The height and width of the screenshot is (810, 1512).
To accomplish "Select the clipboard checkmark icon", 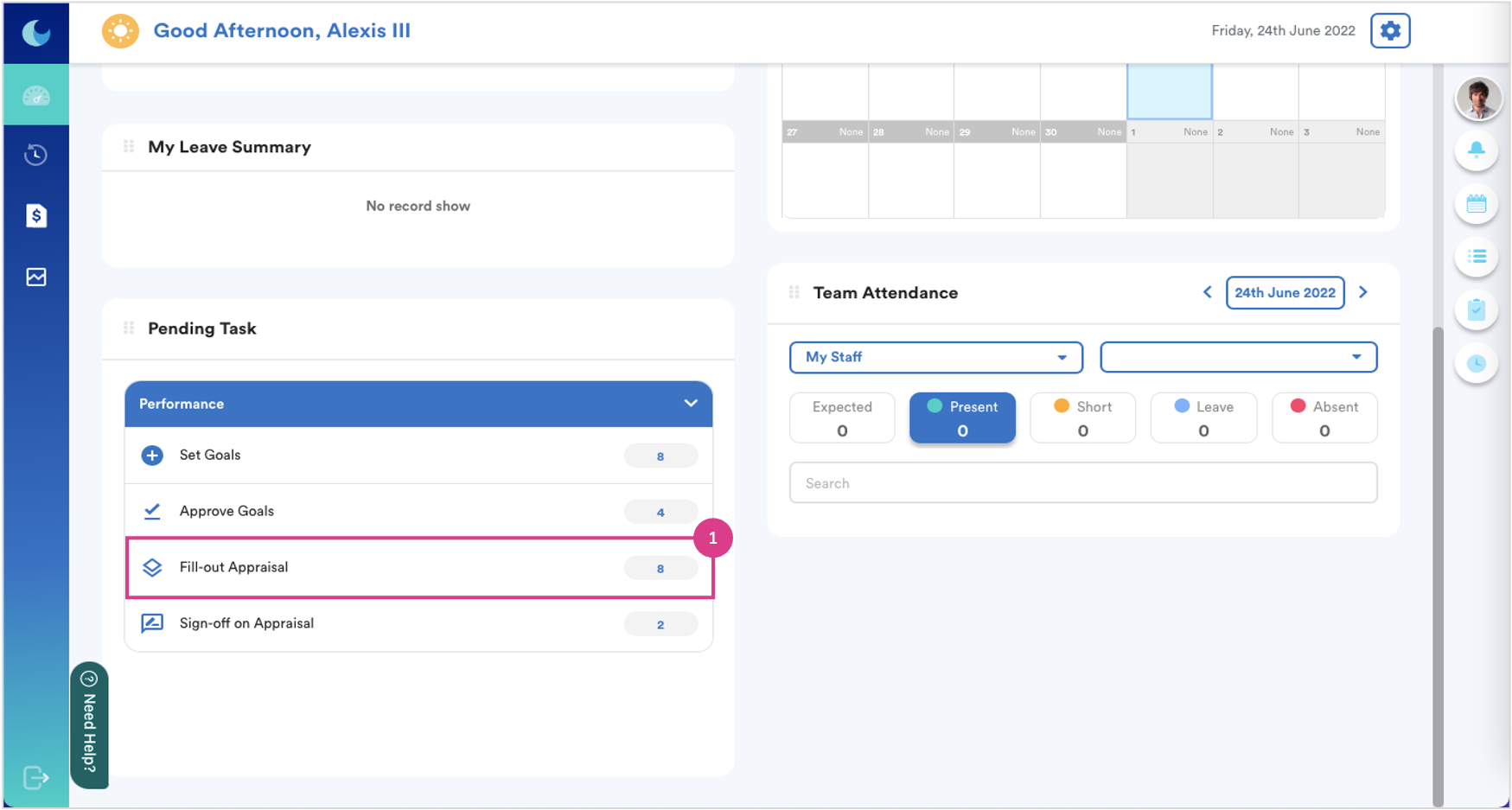I will coord(1477,309).
